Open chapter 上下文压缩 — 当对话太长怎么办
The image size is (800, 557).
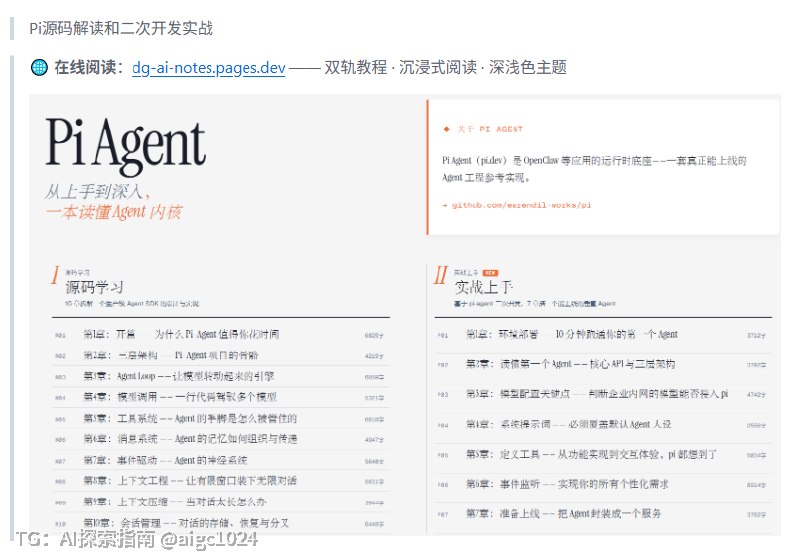pyautogui.click(x=220, y=502)
